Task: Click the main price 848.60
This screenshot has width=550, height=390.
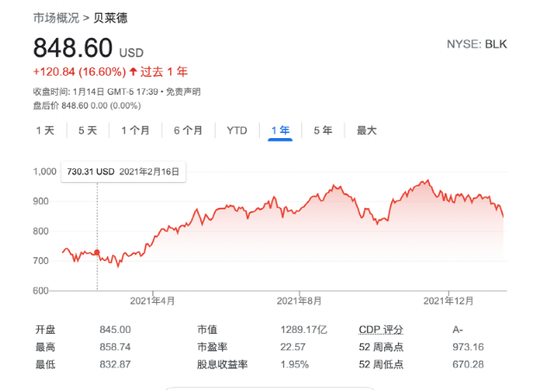Action: [x=73, y=47]
